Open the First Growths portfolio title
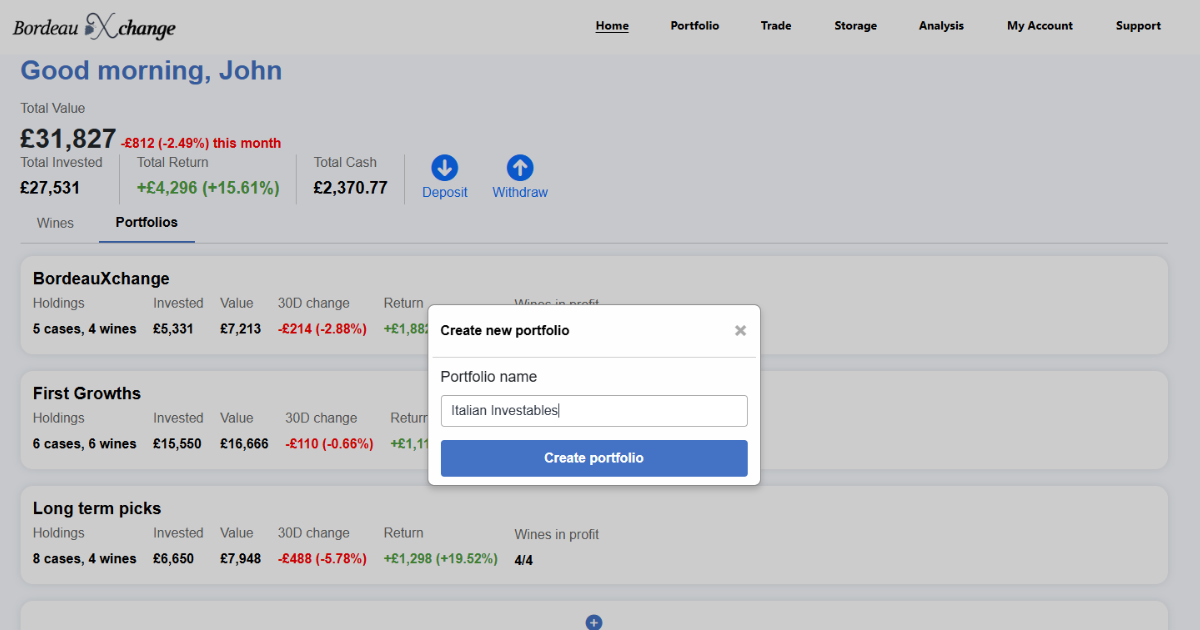The image size is (1200, 630). [x=87, y=393]
